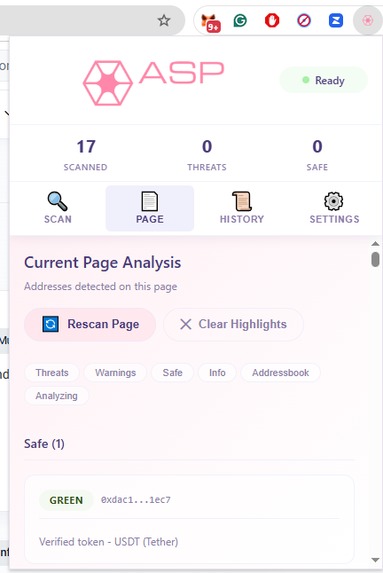Screen dimensions: 383x573
Task: Click the scrollbar down arrow
Action: pos(375,560)
